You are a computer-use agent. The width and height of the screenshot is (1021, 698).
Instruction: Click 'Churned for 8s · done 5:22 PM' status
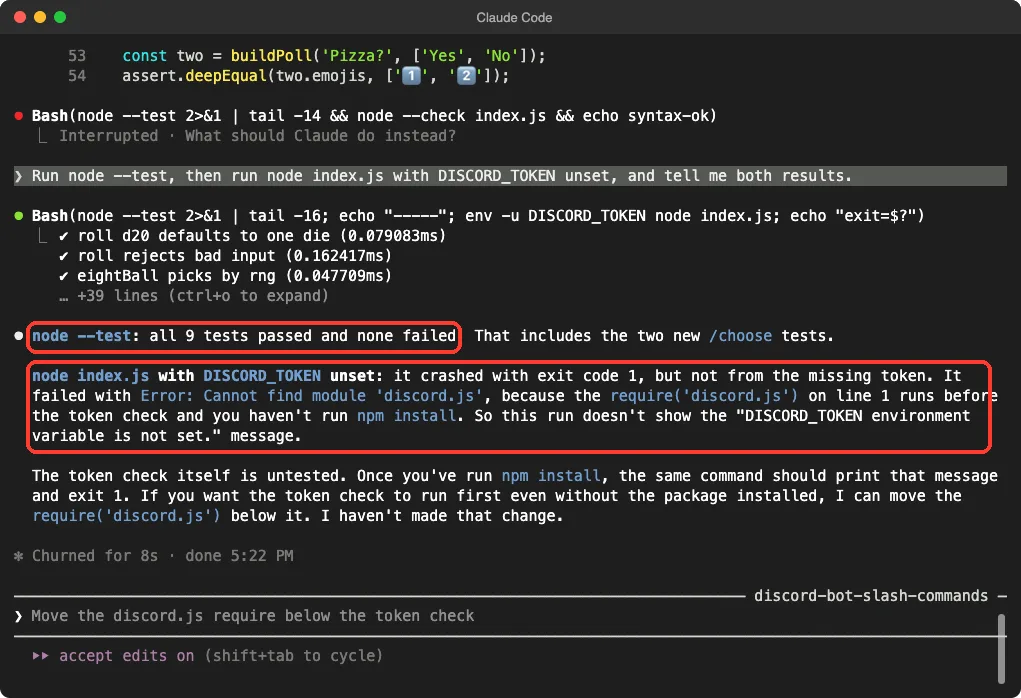pos(163,556)
